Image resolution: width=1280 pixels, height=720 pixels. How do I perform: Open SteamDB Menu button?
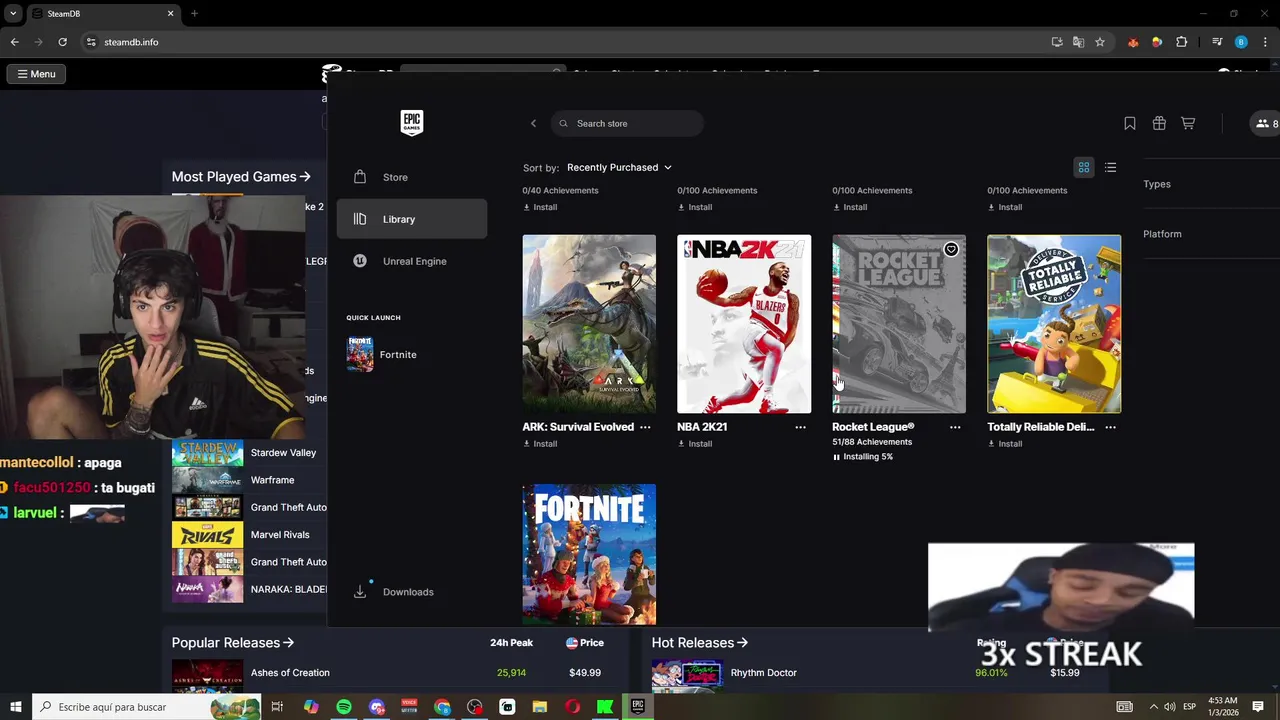click(x=37, y=74)
